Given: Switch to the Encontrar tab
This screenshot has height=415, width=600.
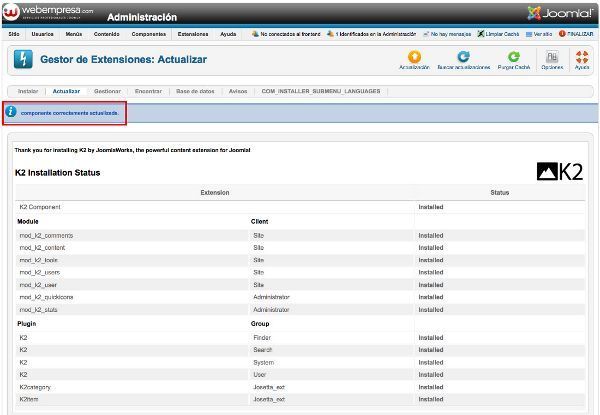Looking at the screenshot, I should (148, 91).
